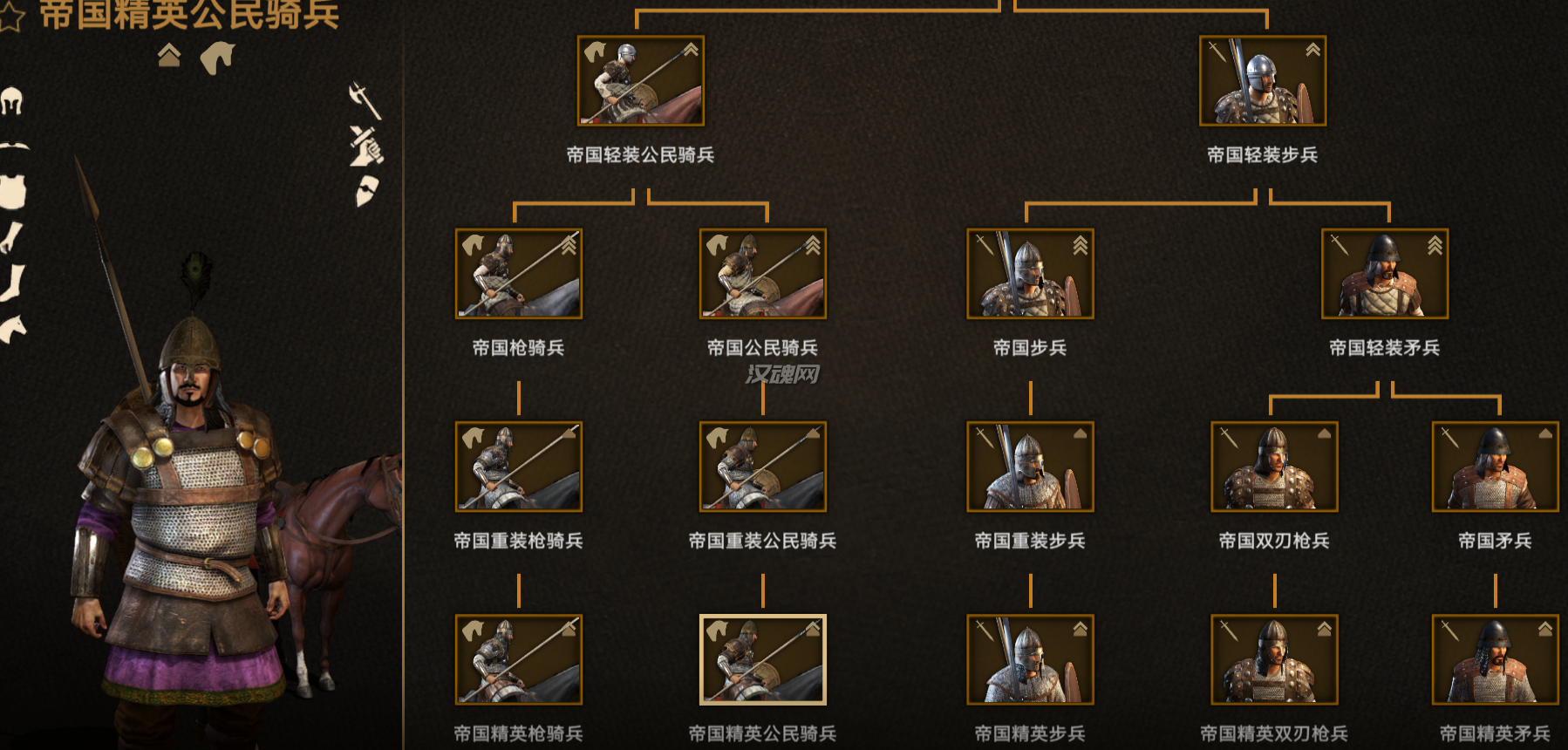This screenshot has height=750, width=1568.
Task: Click the horse mount slot icon
Action: [x=12, y=330]
